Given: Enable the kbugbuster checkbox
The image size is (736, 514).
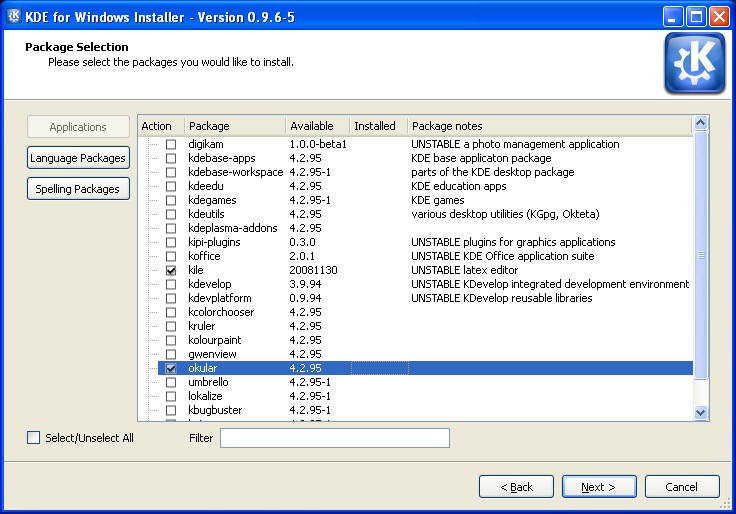Looking at the screenshot, I should pyautogui.click(x=171, y=410).
